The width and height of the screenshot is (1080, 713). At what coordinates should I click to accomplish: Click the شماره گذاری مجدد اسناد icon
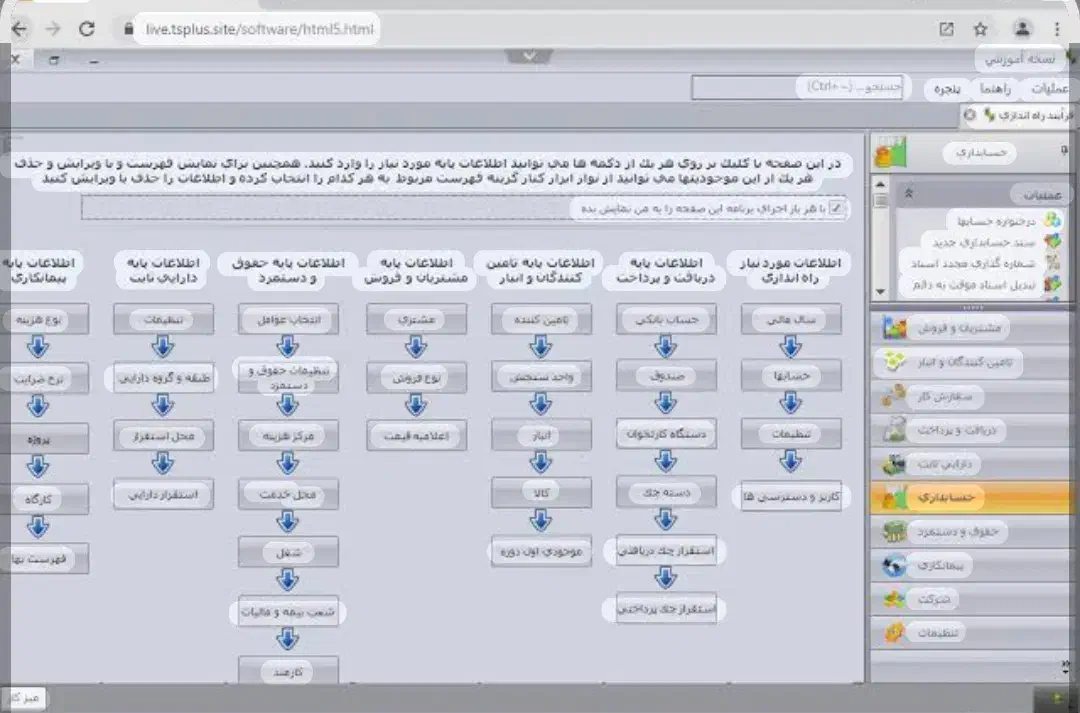(1052, 263)
